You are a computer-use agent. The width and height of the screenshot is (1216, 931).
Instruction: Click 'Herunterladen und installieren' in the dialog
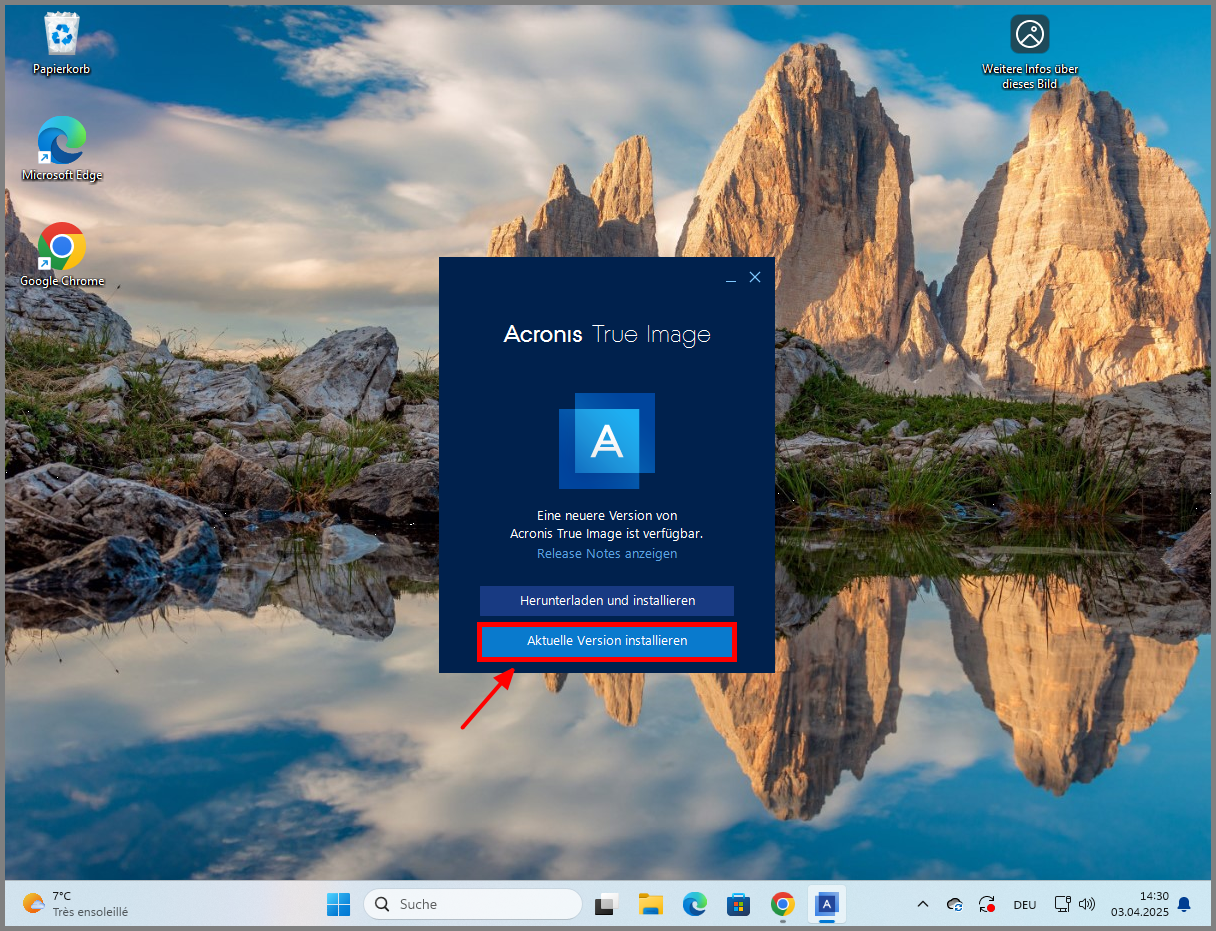point(607,601)
